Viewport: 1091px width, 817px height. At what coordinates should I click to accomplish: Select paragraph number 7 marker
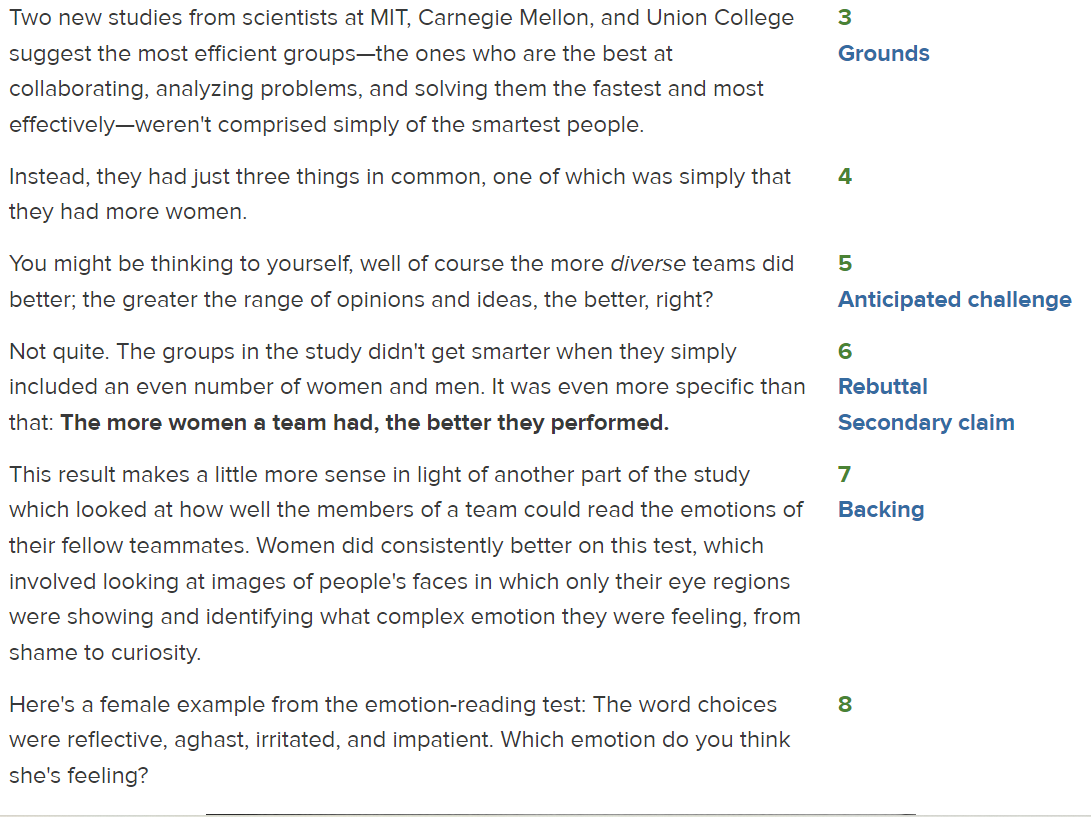[x=845, y=474]
